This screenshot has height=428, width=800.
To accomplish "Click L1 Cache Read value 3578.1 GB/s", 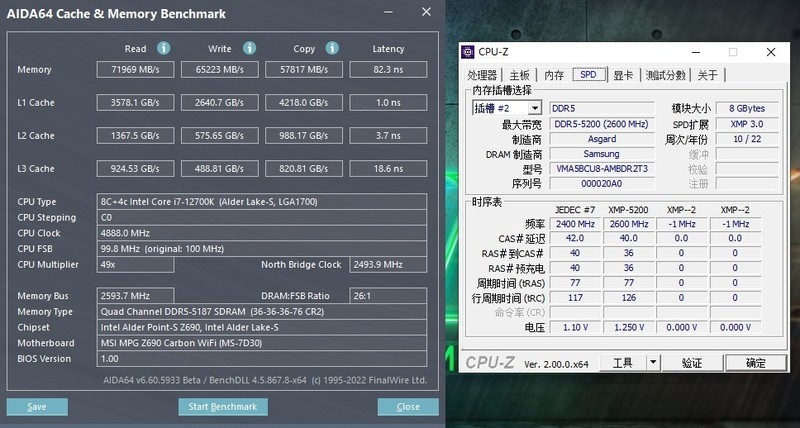I will coord(135,103).
